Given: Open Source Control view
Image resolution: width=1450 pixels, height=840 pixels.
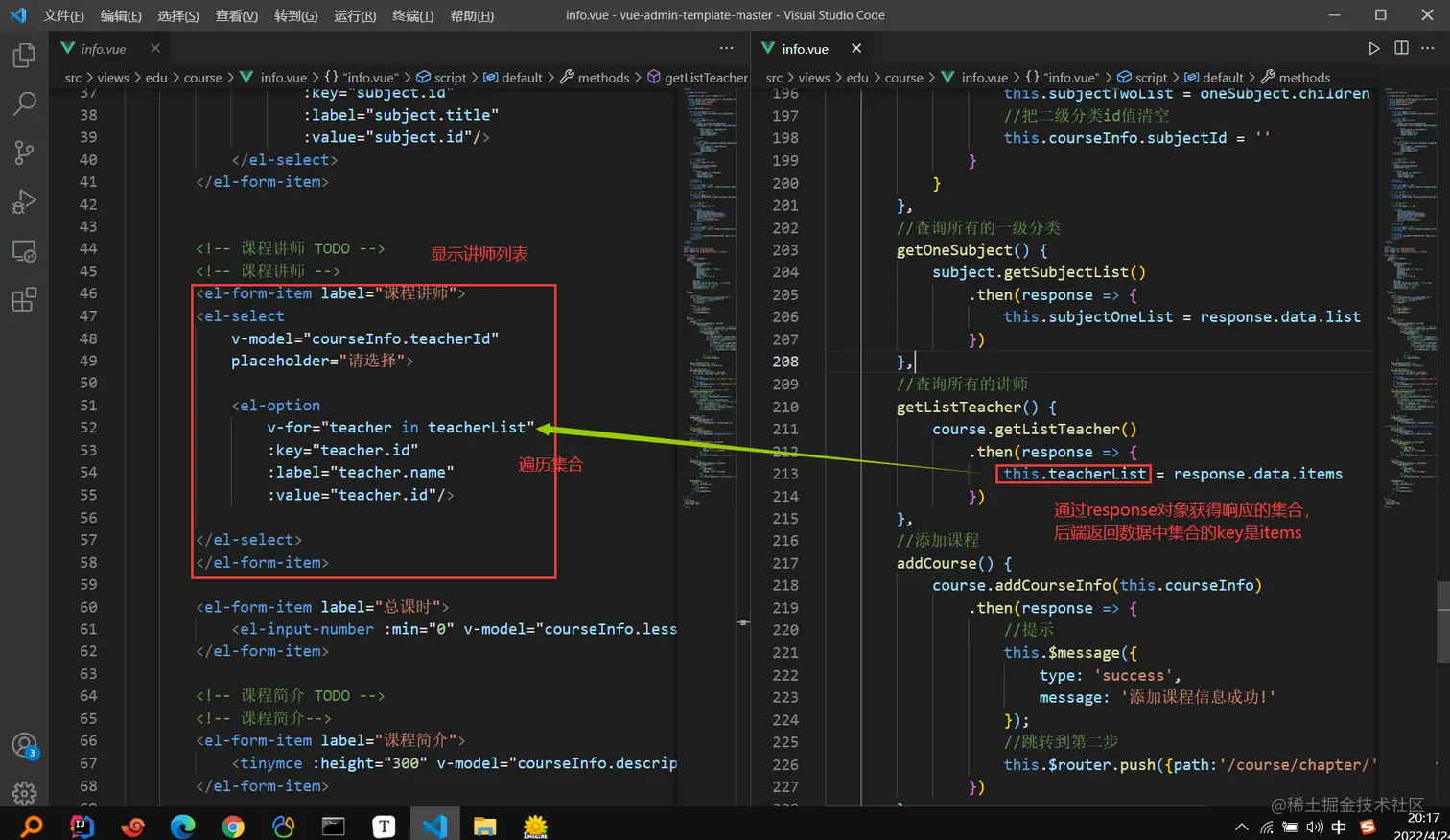Looking at the screenshot, I should coord(24,152).
